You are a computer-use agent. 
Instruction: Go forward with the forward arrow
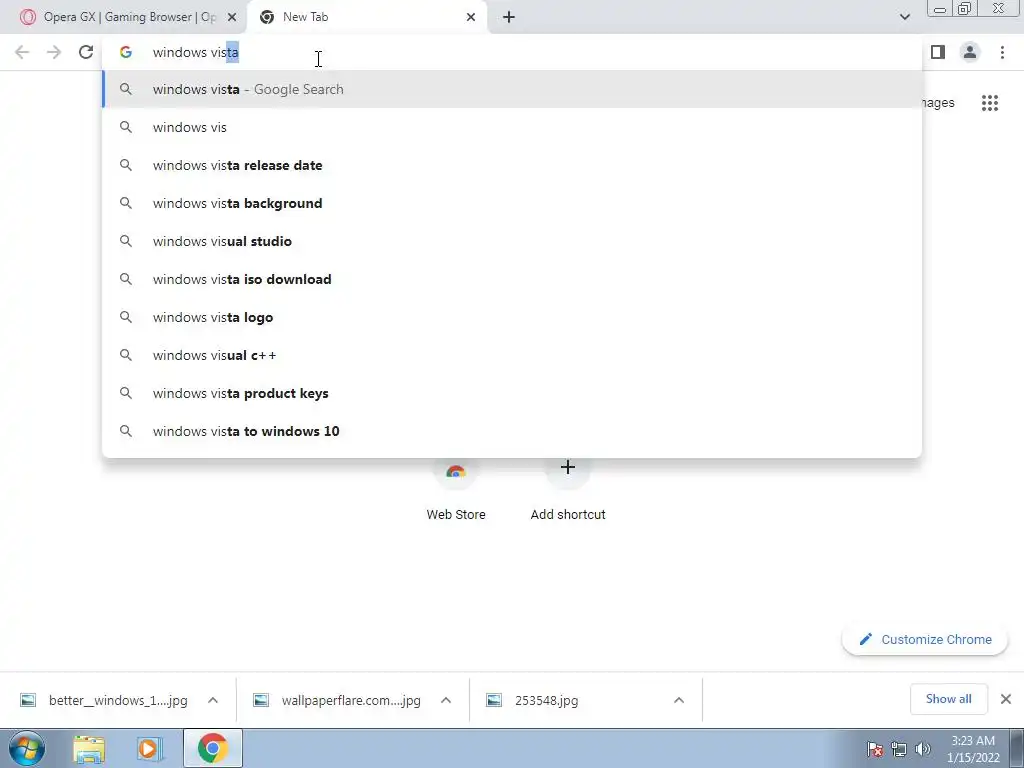(x=54, y=52)
